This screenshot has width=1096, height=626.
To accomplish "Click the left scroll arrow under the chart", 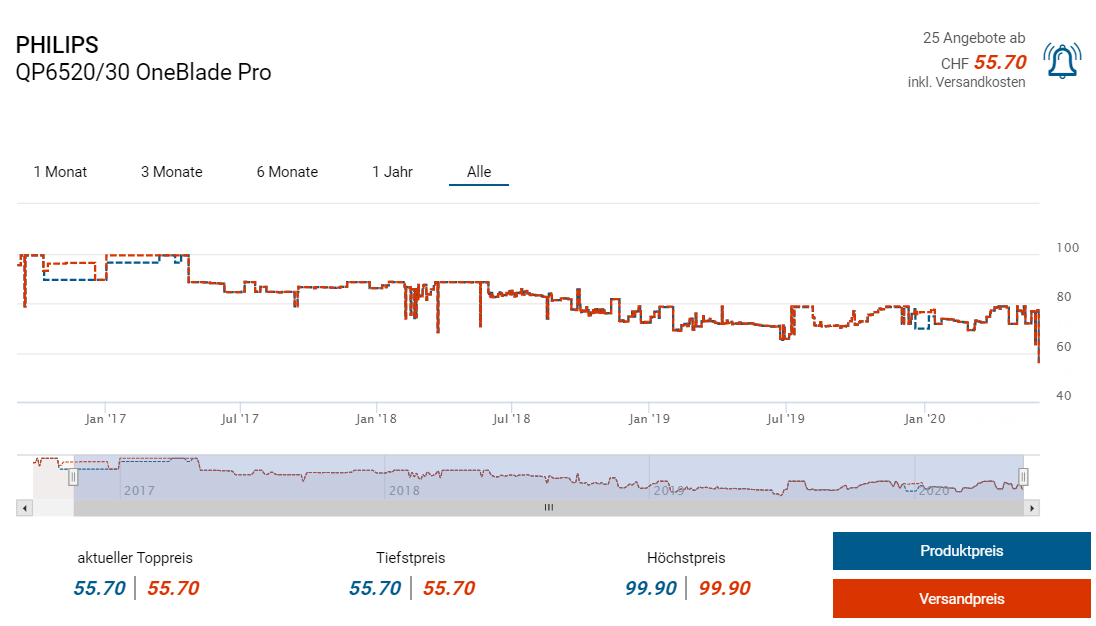I will click(x=24, y=508).
